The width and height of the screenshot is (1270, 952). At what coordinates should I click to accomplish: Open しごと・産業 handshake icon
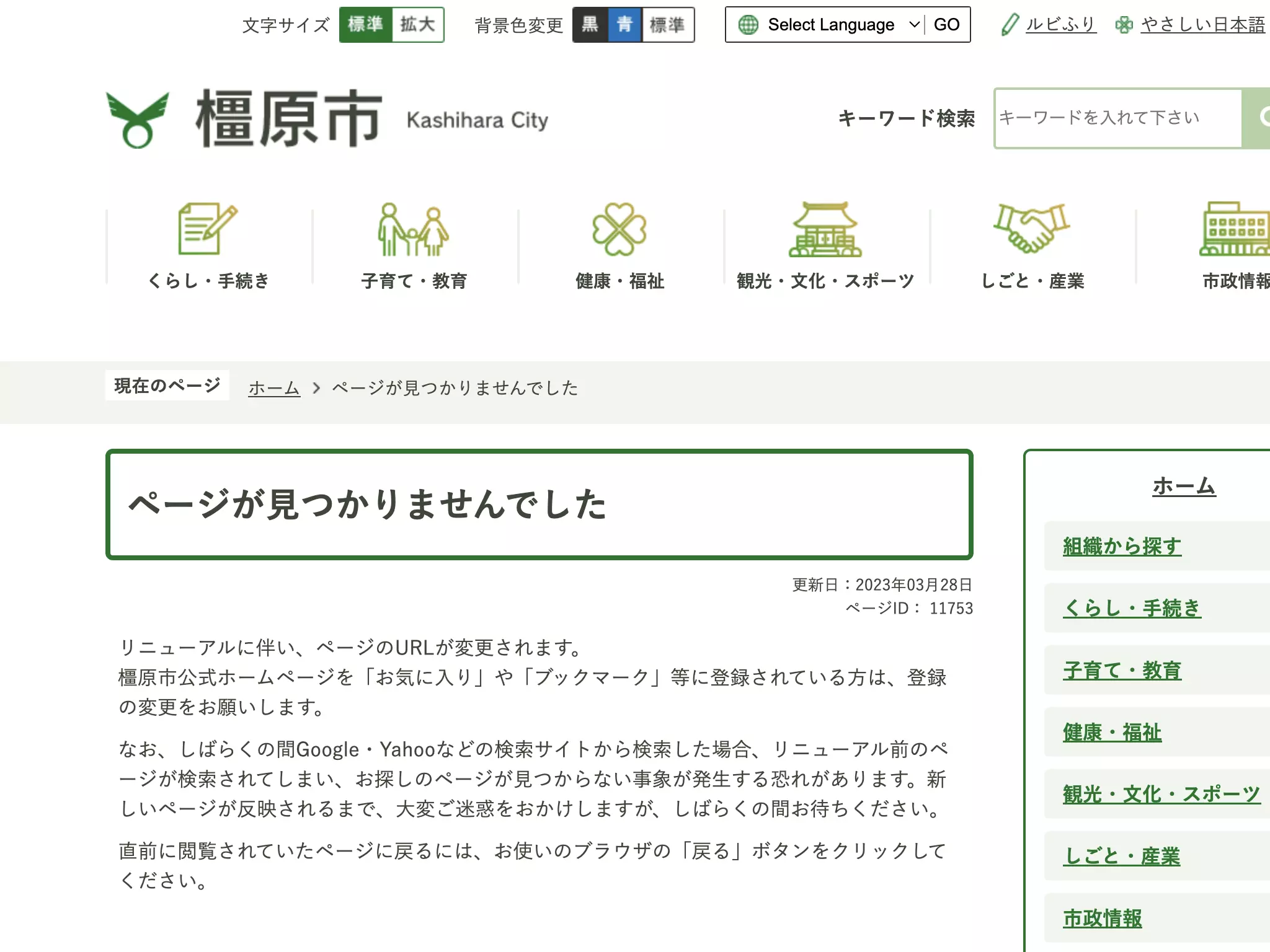[x=1032, y=228]
